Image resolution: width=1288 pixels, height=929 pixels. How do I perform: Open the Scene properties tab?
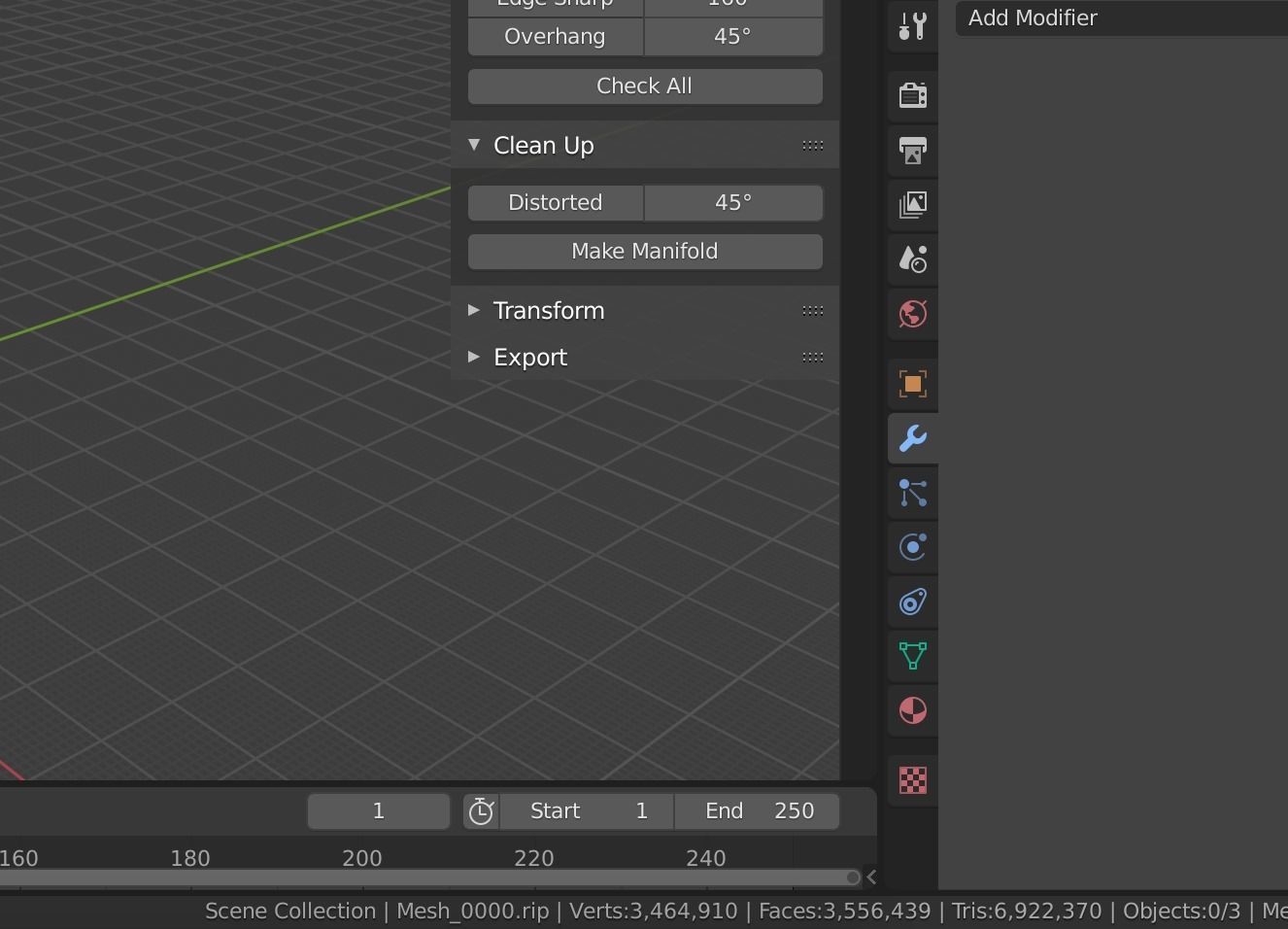(x=912, y=258)
